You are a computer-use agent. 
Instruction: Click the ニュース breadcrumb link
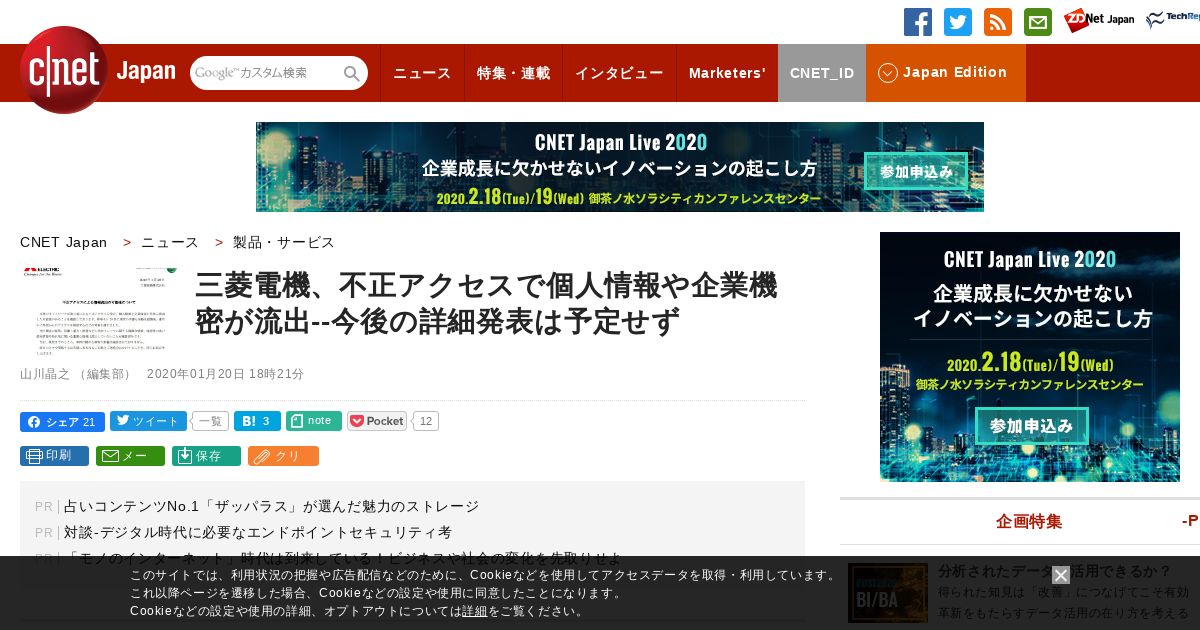click(170, 242)
